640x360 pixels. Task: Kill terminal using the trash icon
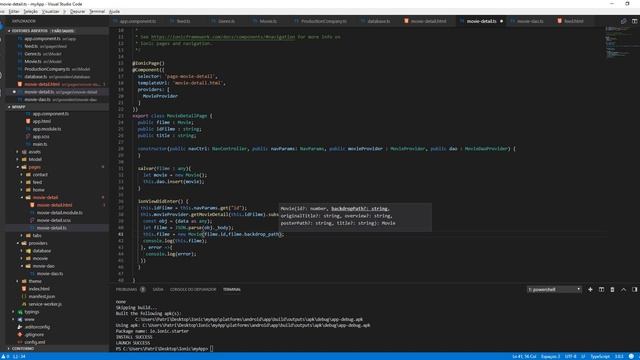(x=612, y=289)
